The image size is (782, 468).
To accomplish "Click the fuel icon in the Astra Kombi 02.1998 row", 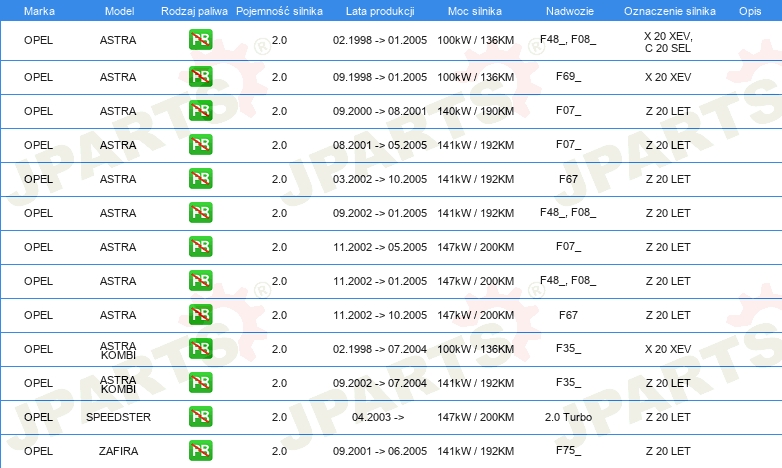I will (x=200, y=349).
